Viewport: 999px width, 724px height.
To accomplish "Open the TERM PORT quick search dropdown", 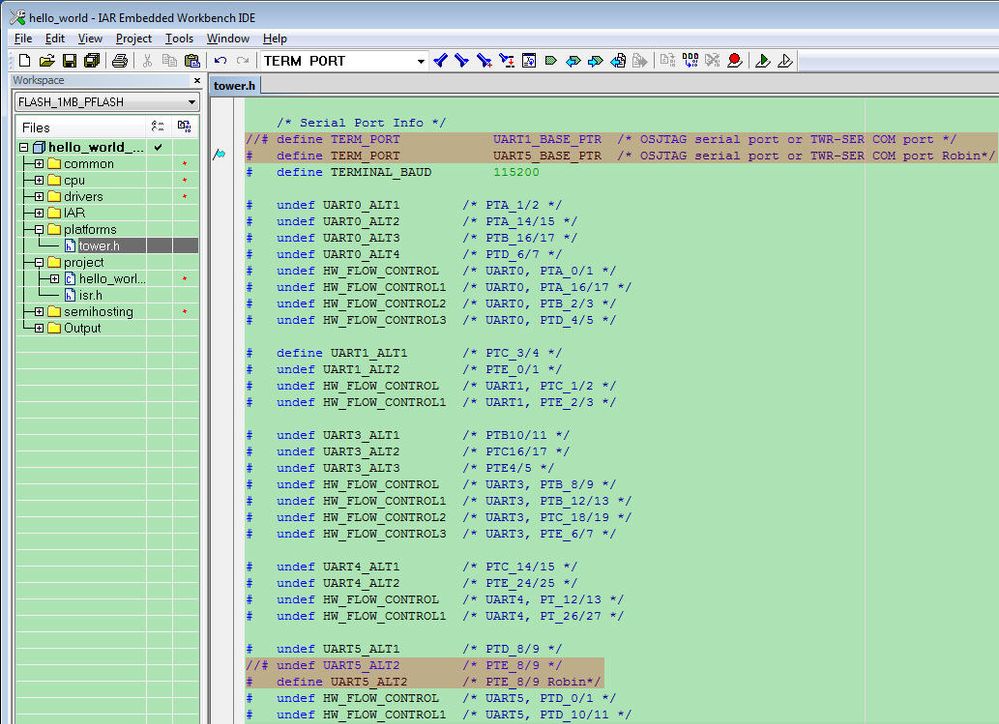I will 420,61.
